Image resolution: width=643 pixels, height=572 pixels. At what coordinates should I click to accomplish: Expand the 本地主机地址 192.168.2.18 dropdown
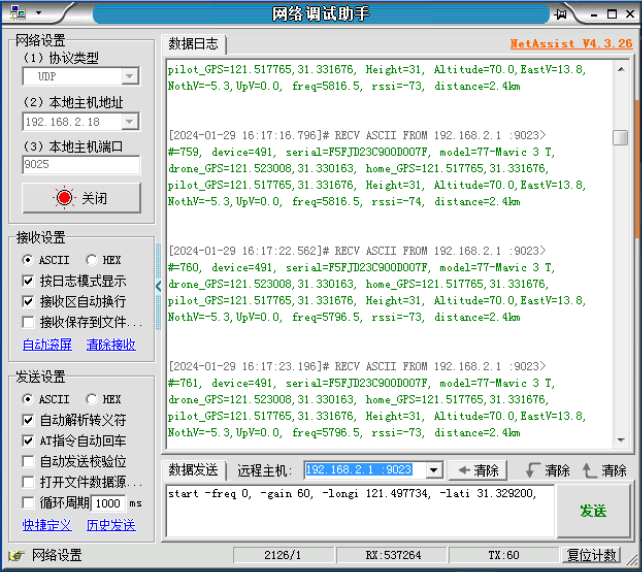130,122
